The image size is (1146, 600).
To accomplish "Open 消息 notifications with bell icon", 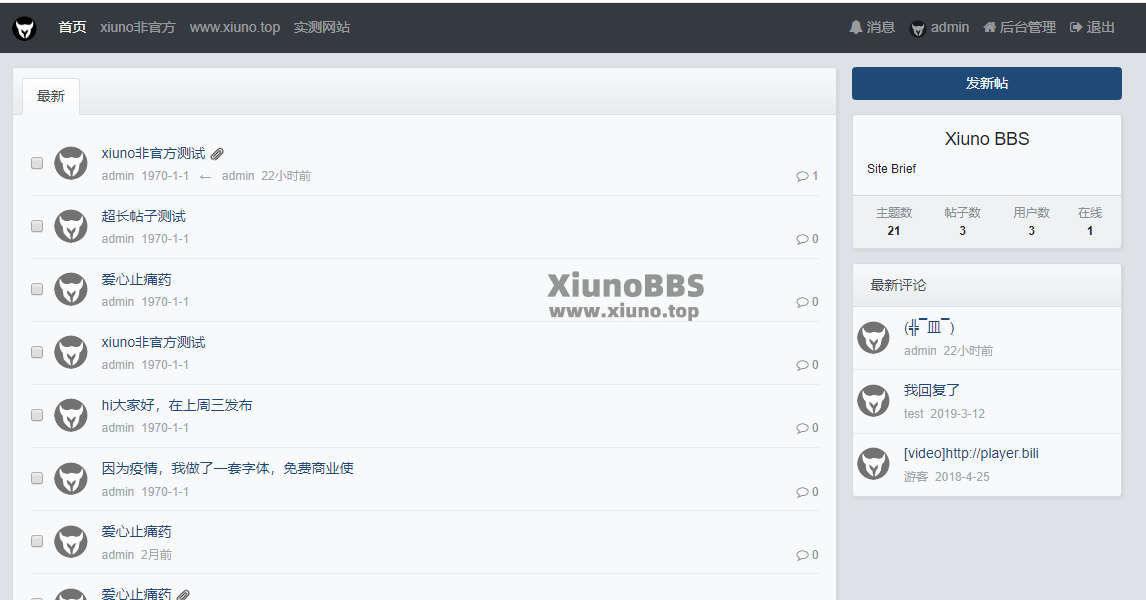I will point(871,28).
